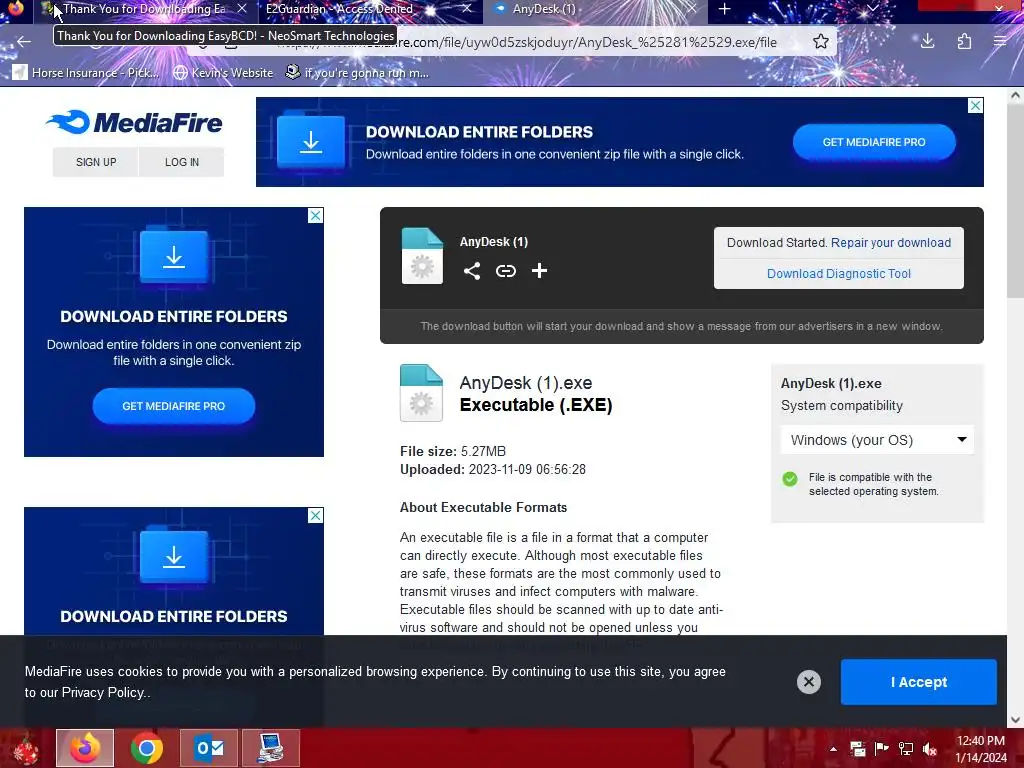This screenshot has height=768, width=1024.
Task: Open the Horse Insurance bookmark
Action: [x=86, y=72]
